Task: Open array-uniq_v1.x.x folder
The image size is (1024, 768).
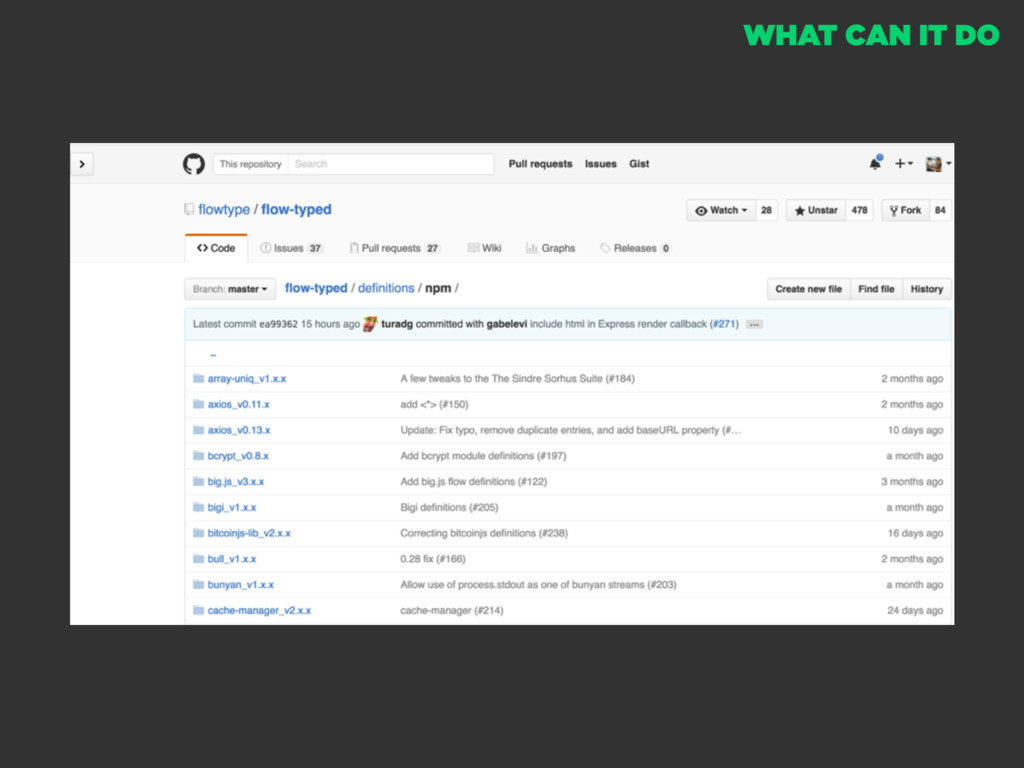Action: point(247,379)
